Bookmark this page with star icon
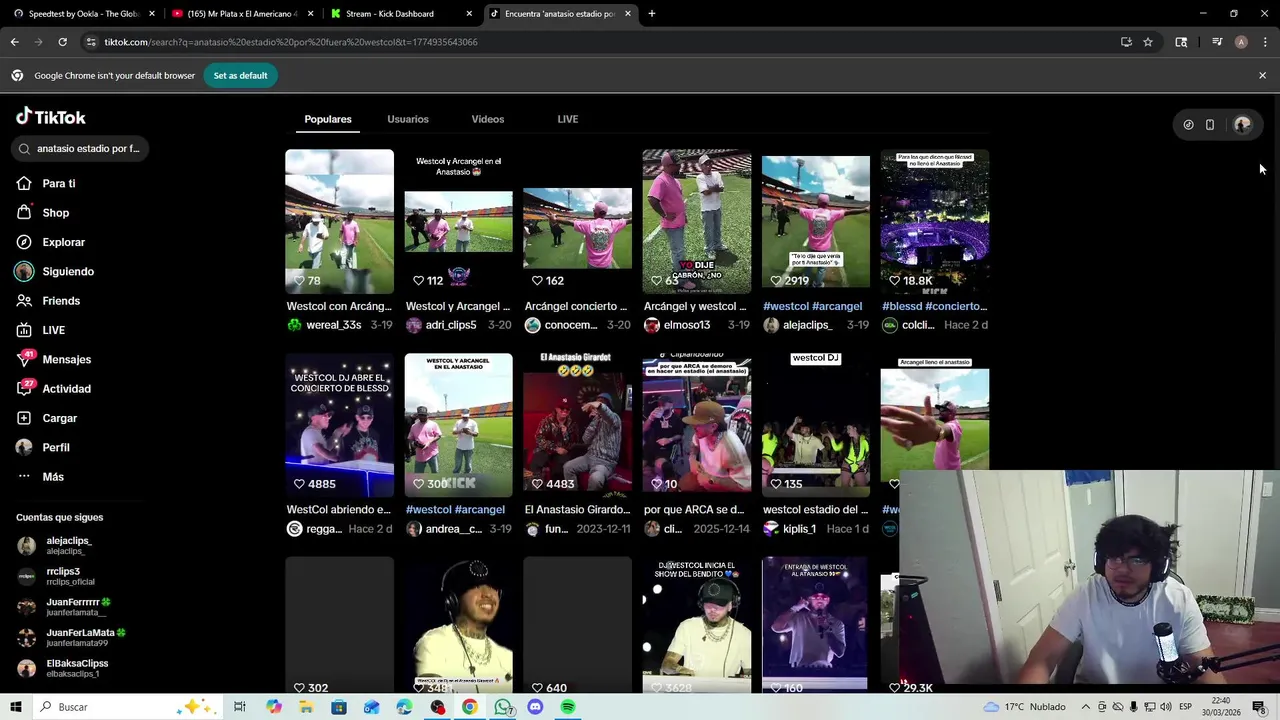This screenshot has height=720, width=1280. point(1148,42)
